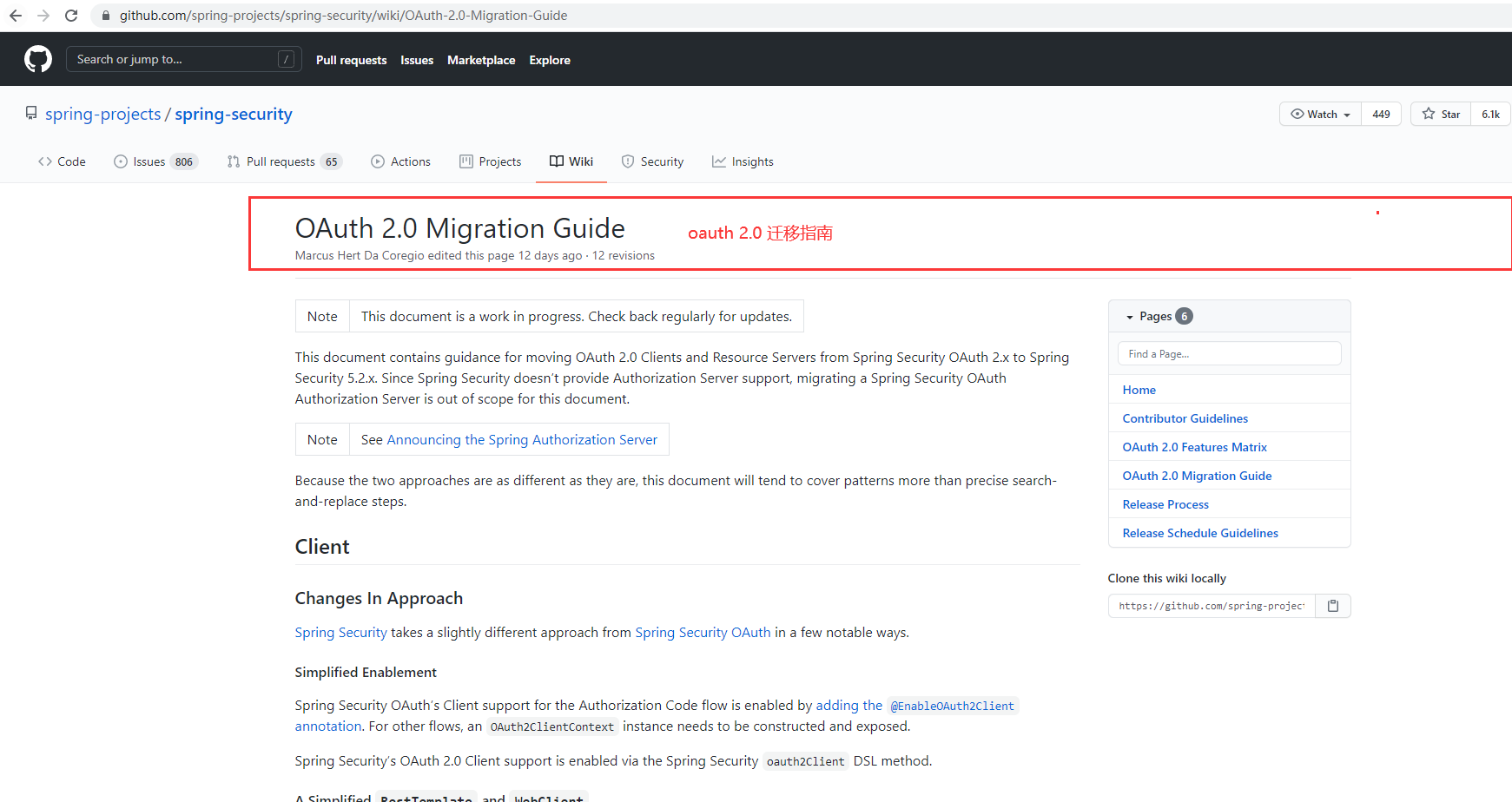Go back with the browser back arrow

16,16
